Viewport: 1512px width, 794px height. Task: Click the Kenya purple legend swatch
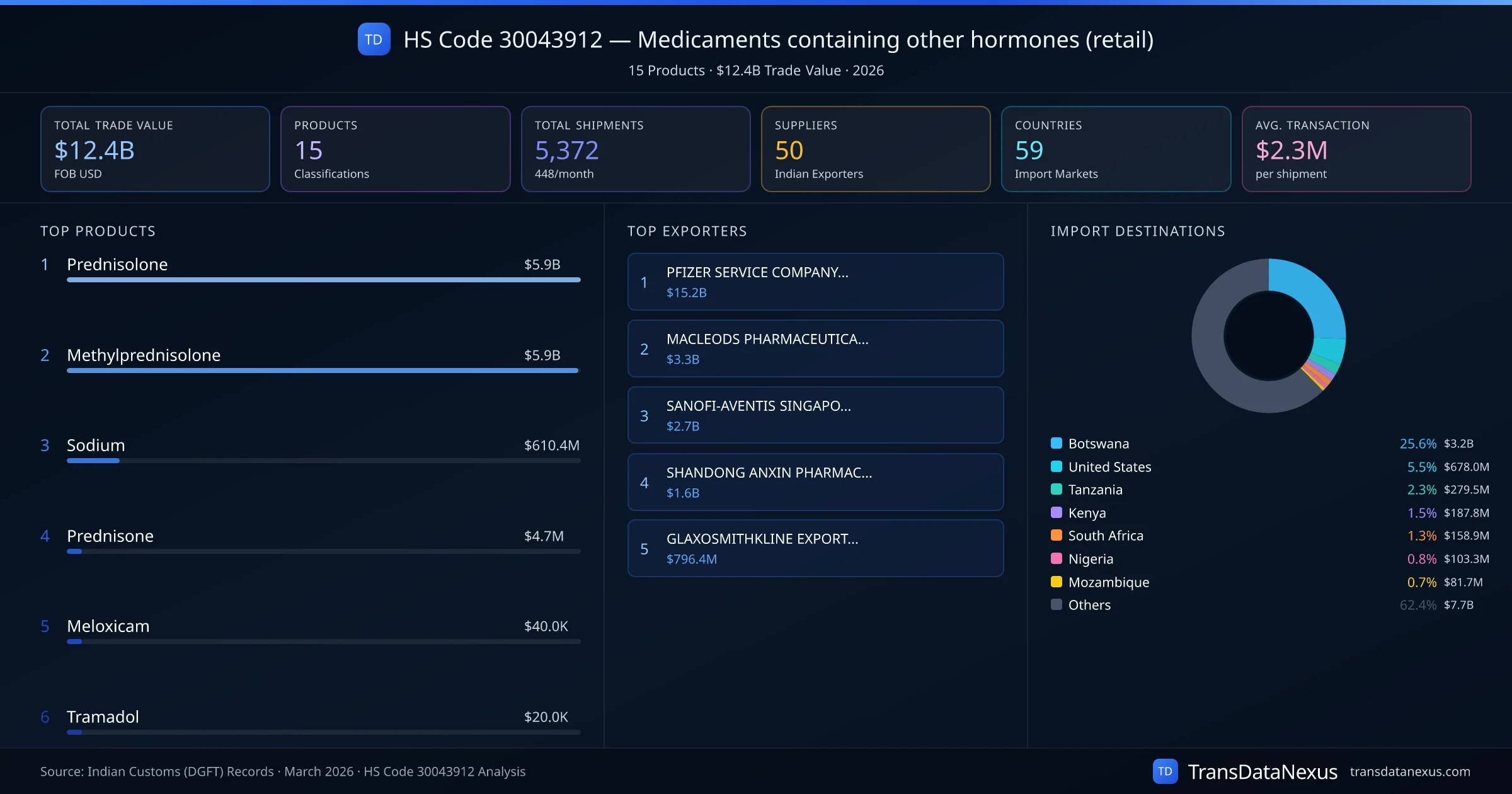click(1057, 512)
